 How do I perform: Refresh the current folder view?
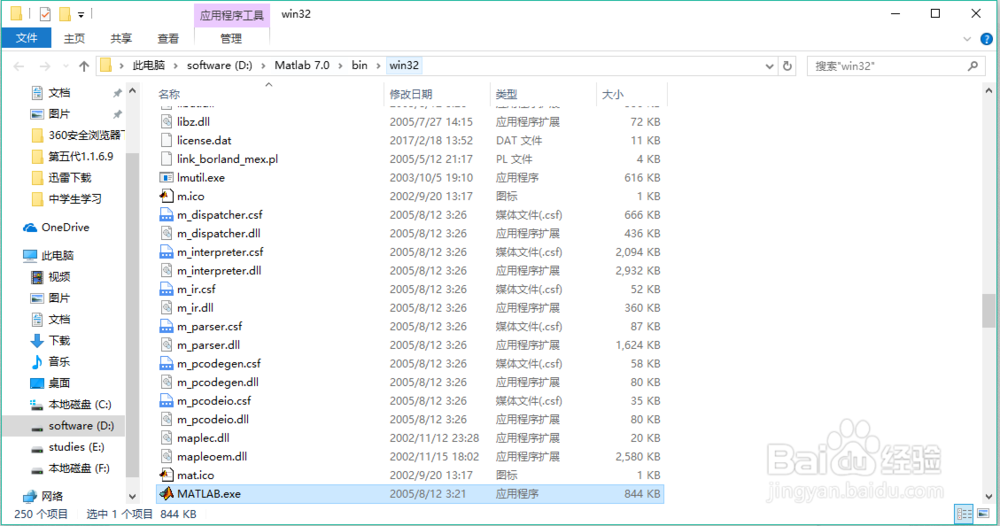click(788, 66)
